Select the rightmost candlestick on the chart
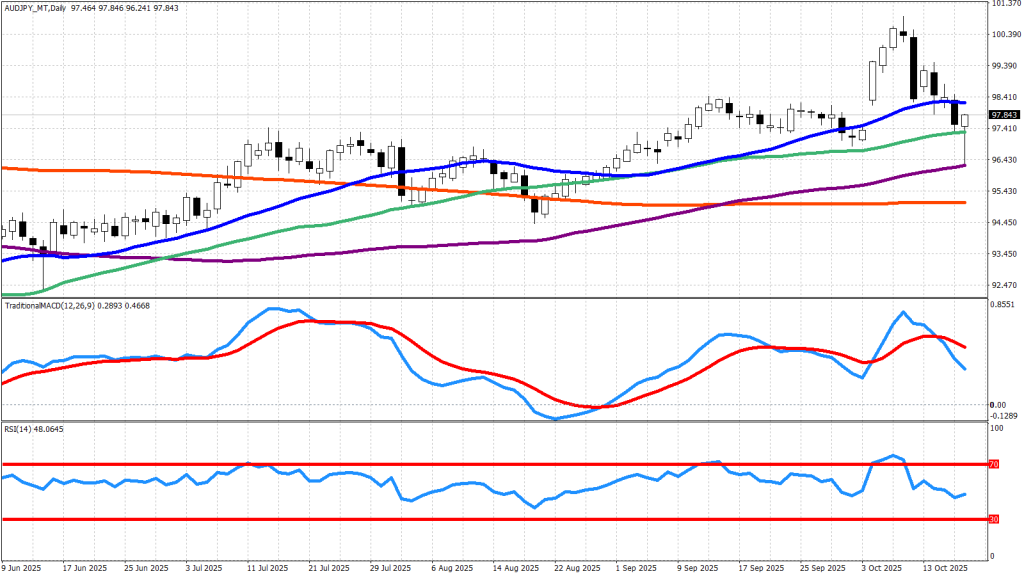1024x576 pixels. point(965,121)
